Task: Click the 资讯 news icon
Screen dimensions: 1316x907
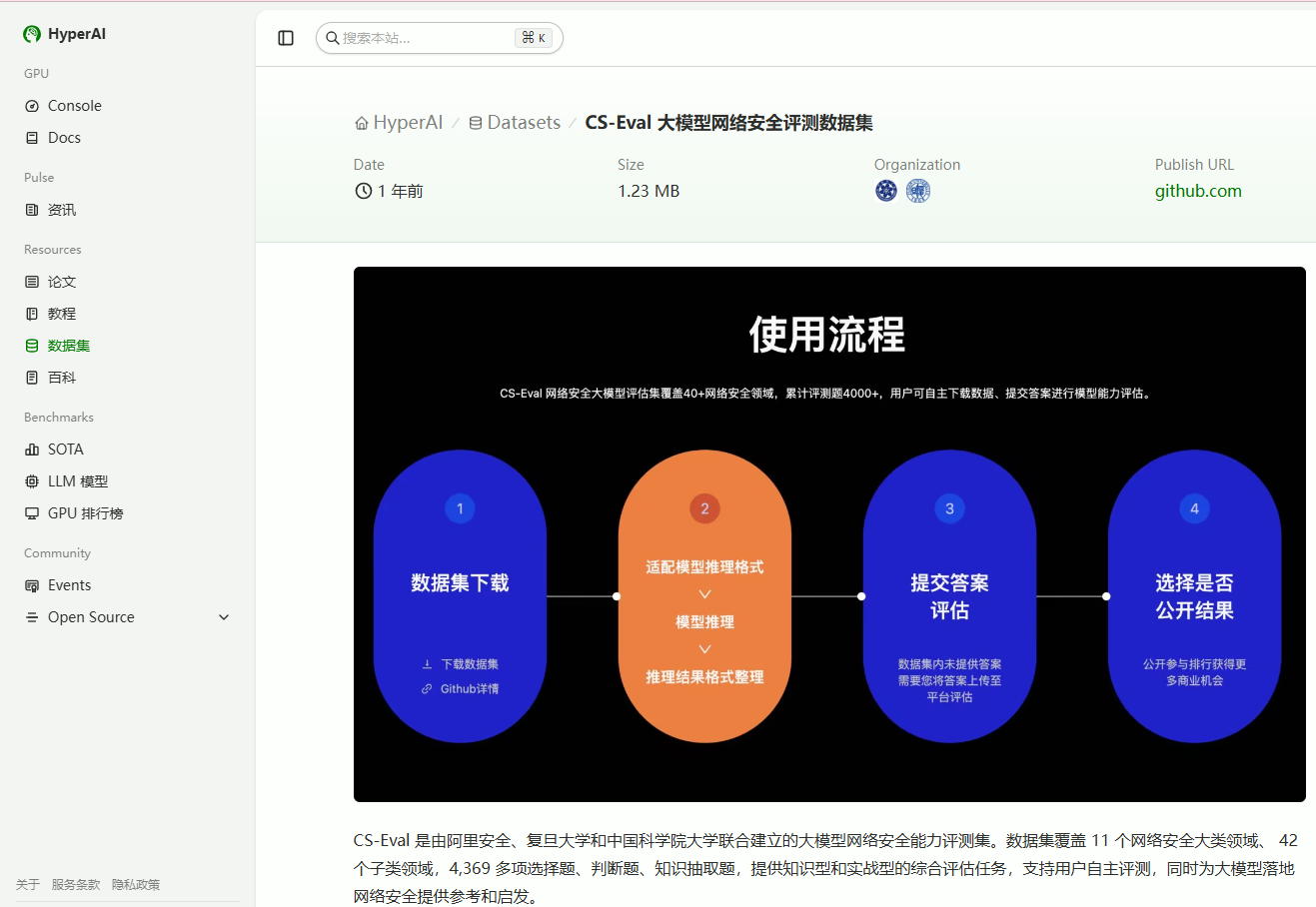Action: pos(32,210)
